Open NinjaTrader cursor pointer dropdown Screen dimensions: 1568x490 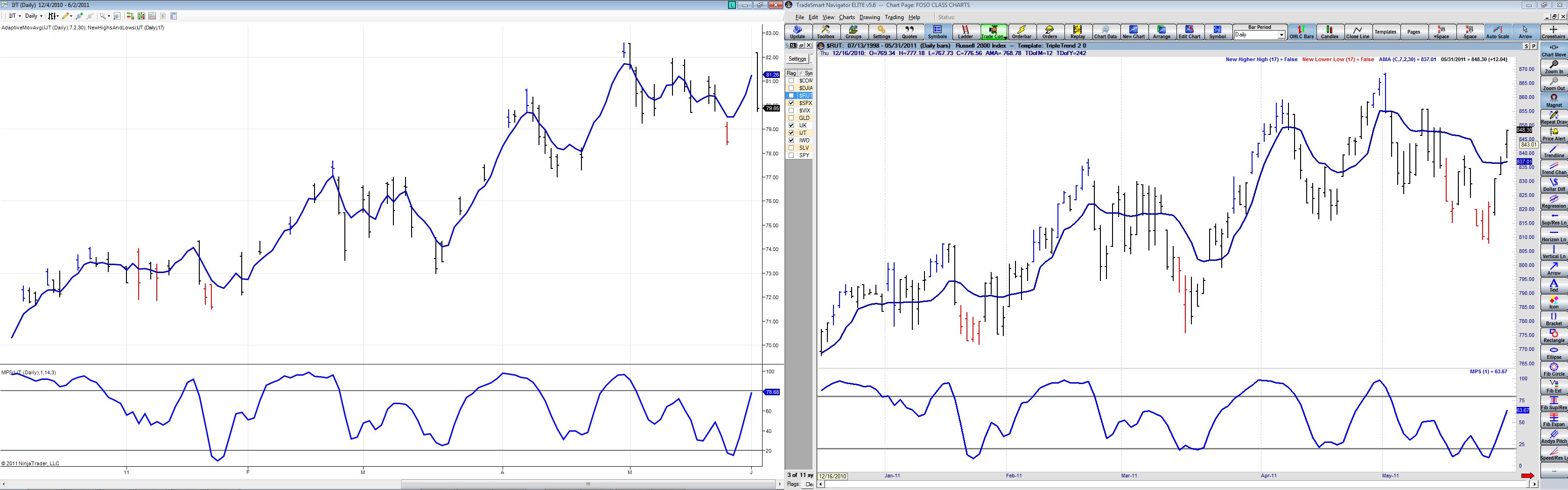point(105,16)
